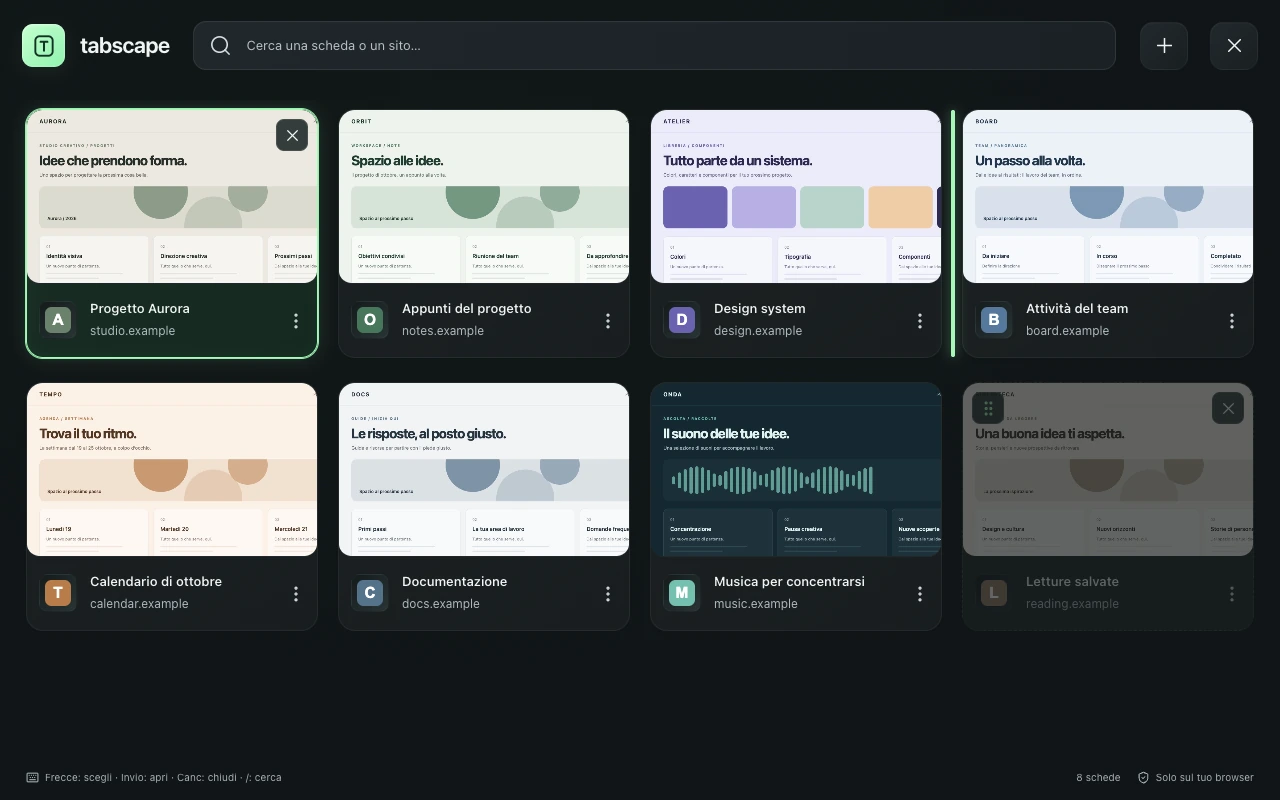Viewport: 1280px width, 800px height.
Task: Click the 'M' favicon of Musica per concentrarsi
Action: tap(682, 593)
